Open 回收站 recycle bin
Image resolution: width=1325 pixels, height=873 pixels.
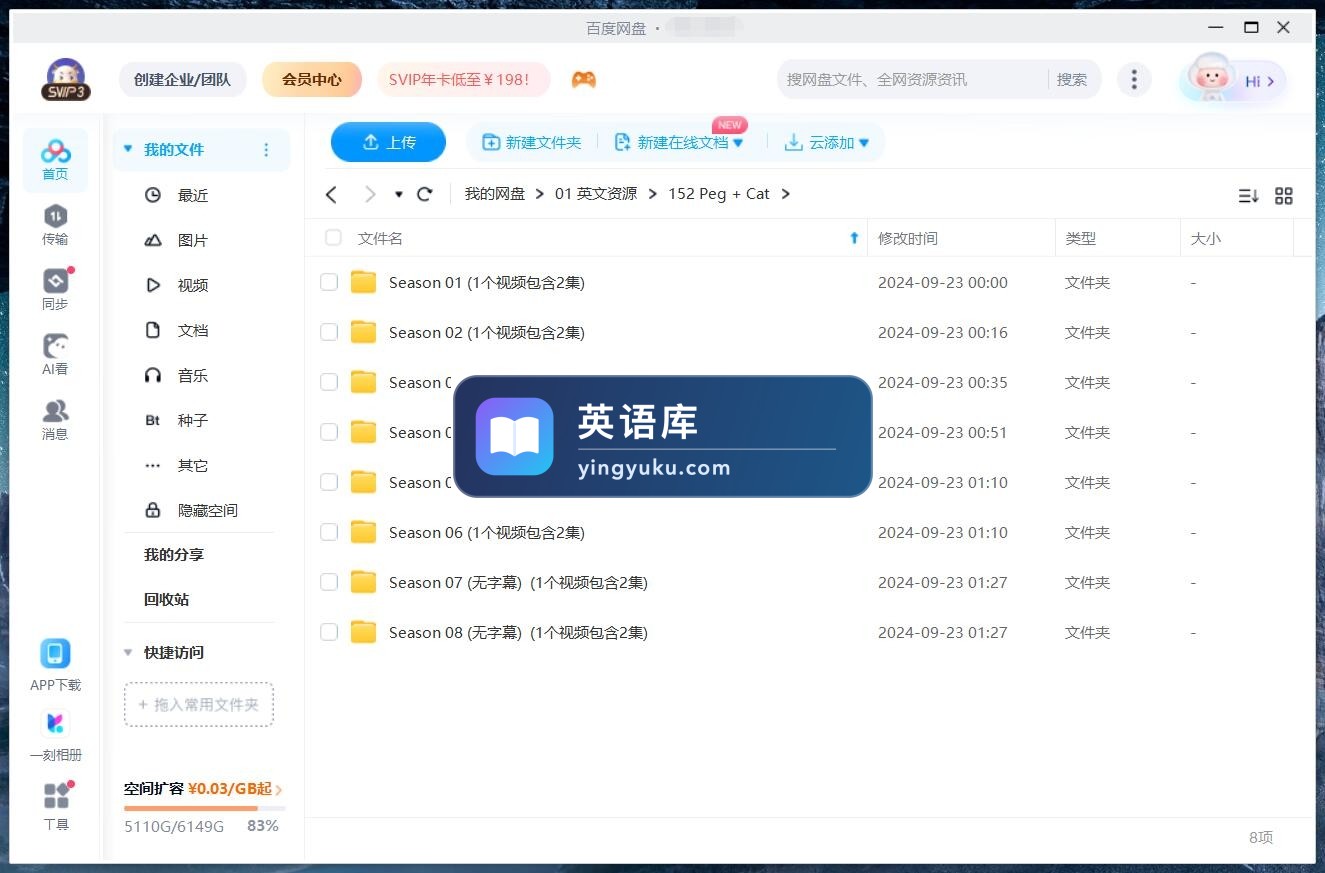(167, 600)
